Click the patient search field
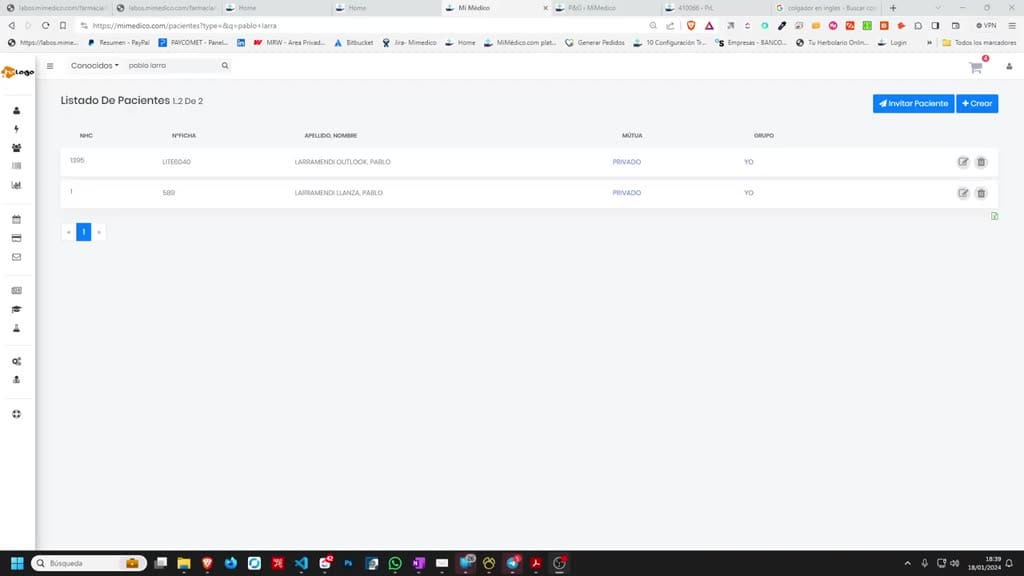This screenshot has width=1024, height=576. point(172,66)
